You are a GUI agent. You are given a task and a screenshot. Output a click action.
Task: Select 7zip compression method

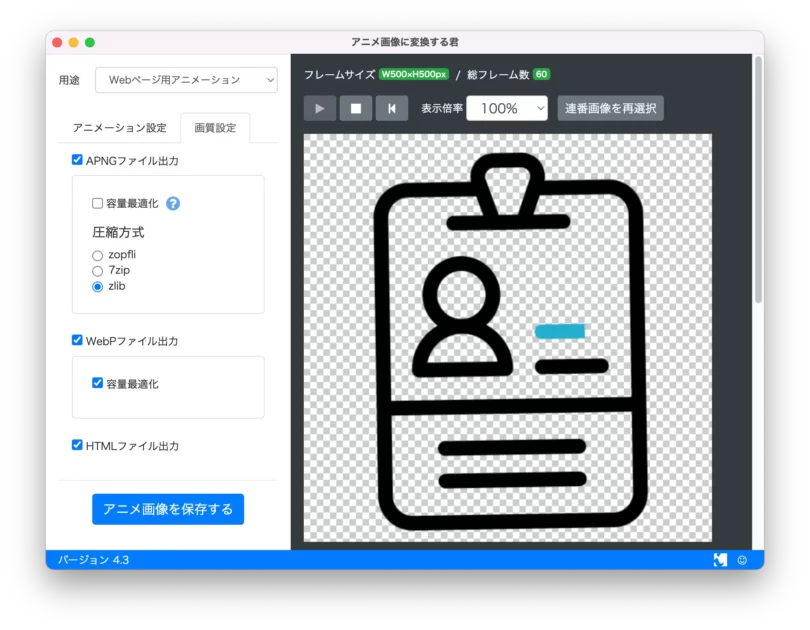point(98,271)
